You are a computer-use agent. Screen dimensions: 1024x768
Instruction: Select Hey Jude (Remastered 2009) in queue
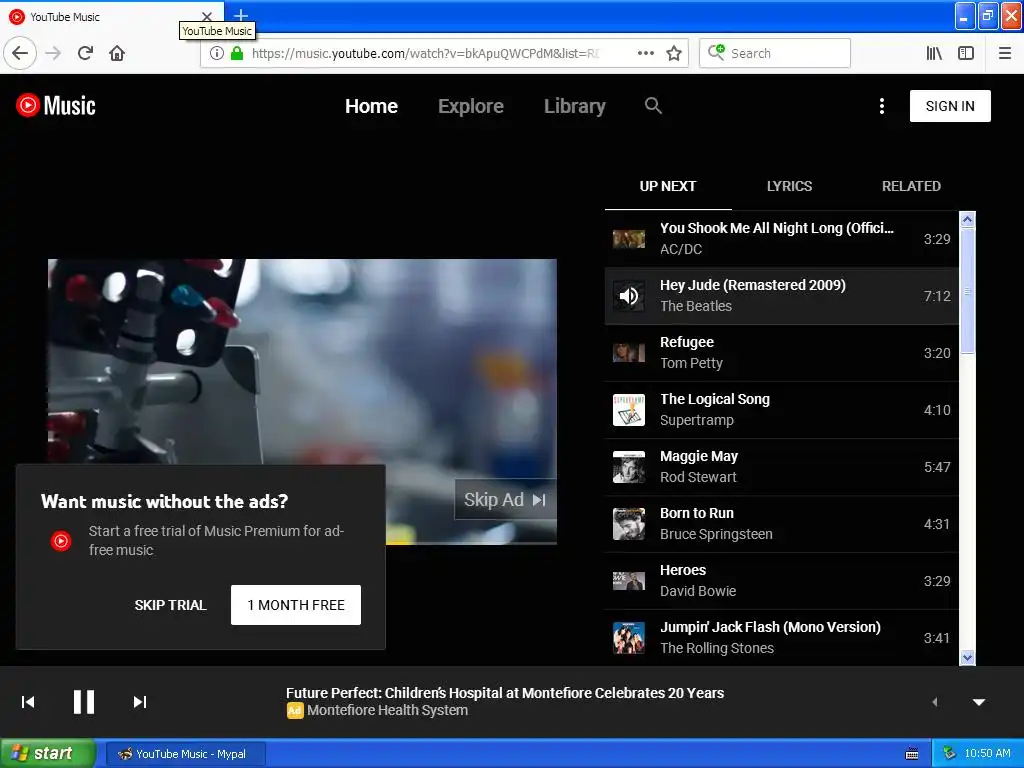coord(782,296)
